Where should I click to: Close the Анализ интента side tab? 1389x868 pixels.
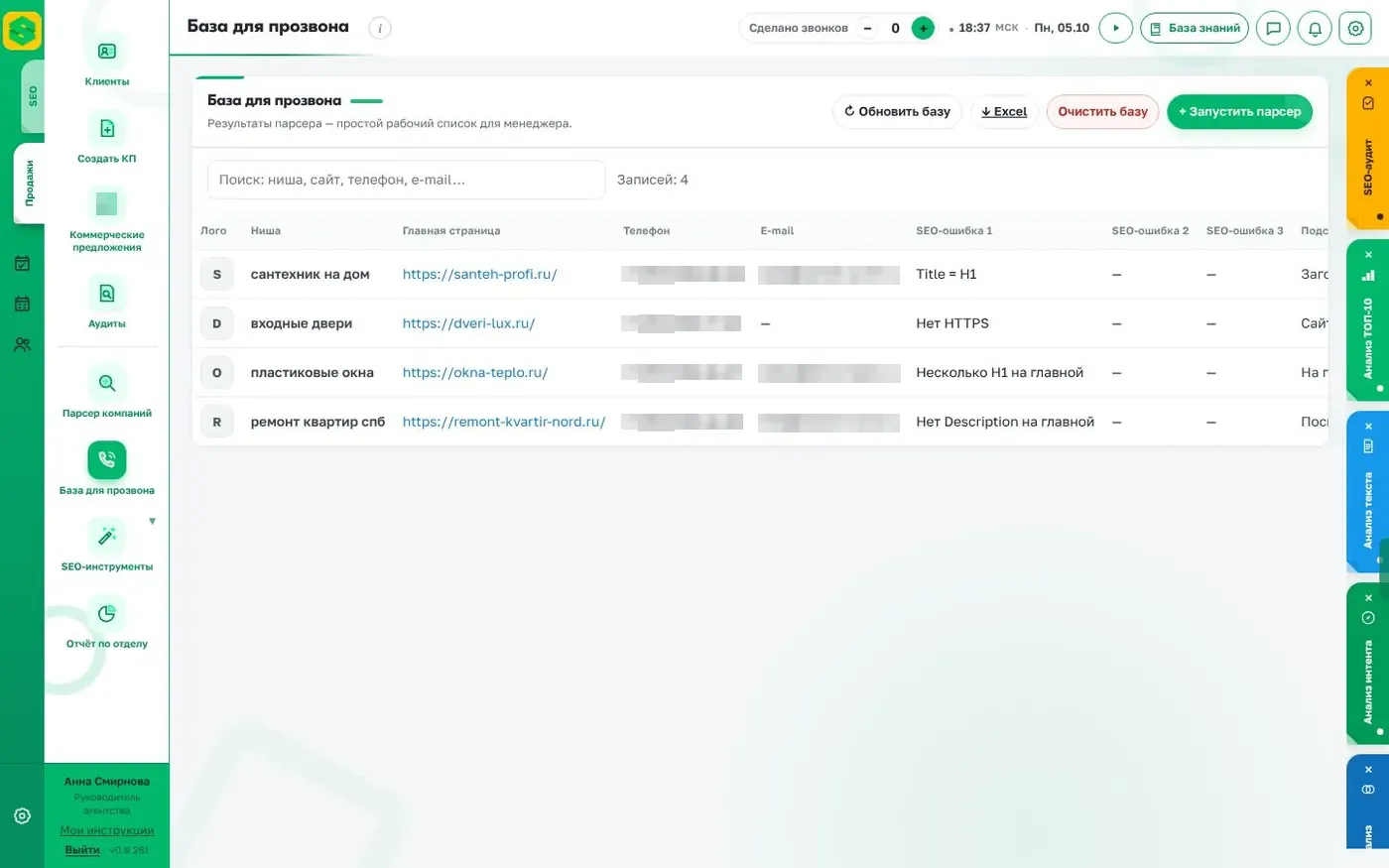pyautogui.click(x=1368, y=598)
